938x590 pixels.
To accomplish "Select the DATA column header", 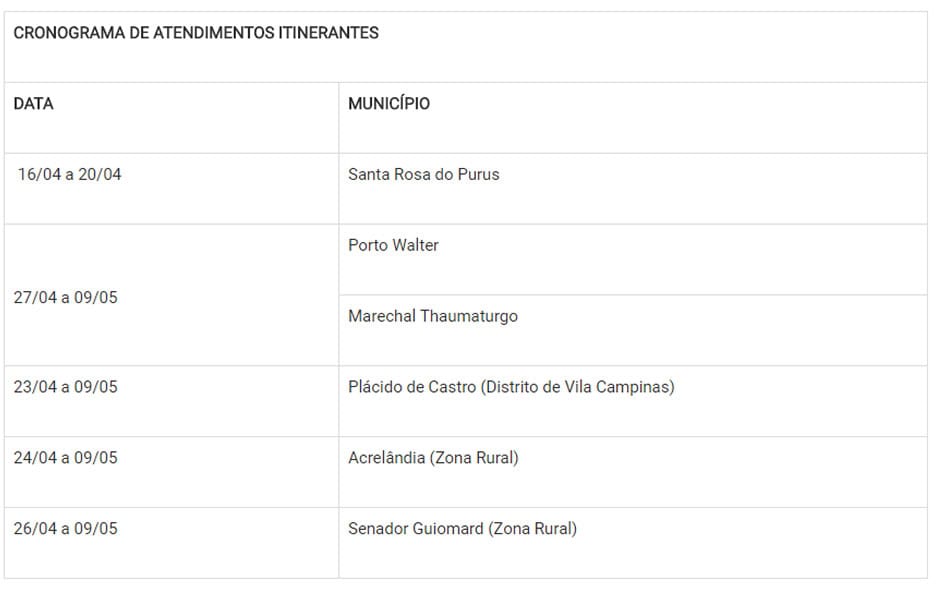I will tap(34, 104).
